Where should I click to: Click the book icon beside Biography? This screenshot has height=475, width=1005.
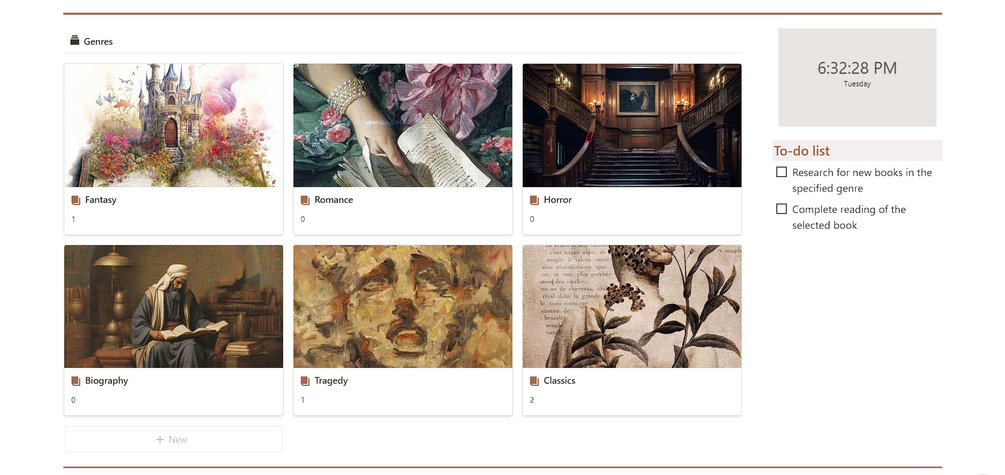click(76, 381)
